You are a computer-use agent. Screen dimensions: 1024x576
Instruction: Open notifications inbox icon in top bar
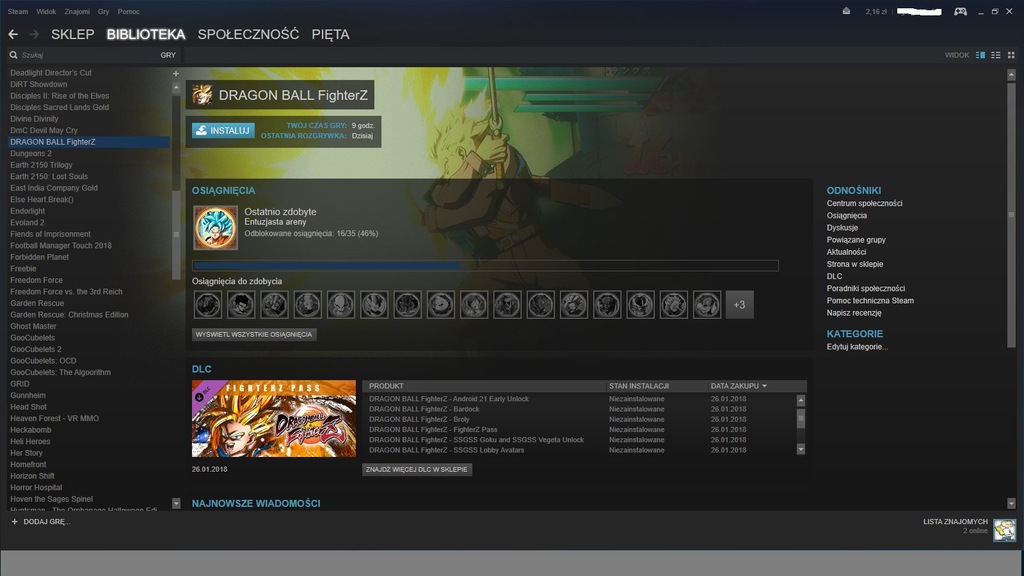point(846,11)
